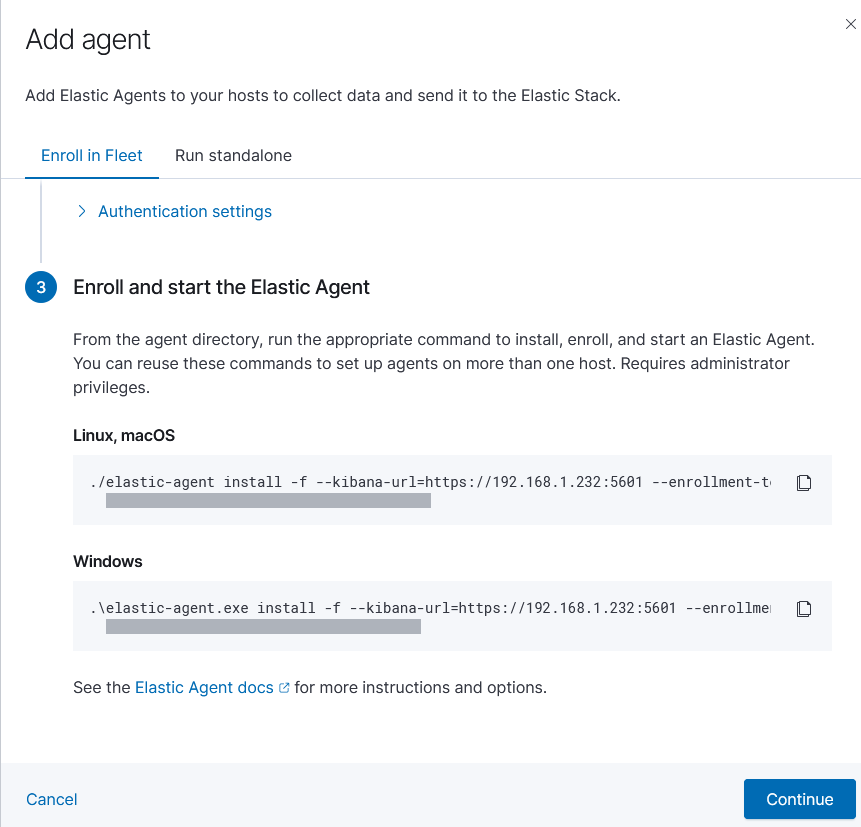The image size is (861, 827).
Task: Click the copy icon in the Linux code block
Action: (x=804, y=482)
